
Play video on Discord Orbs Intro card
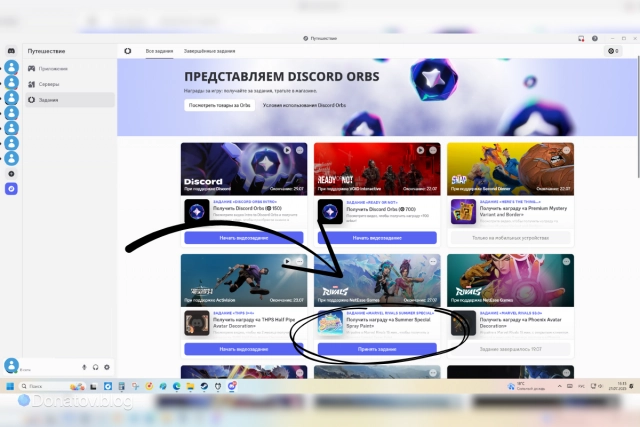tap(287, 150)
